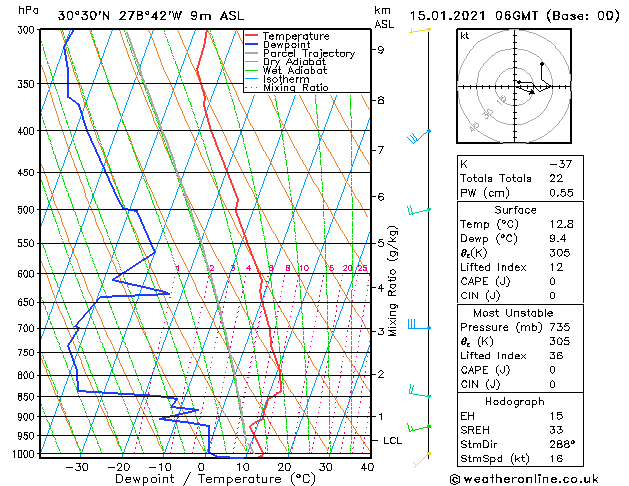Click the yellow wind barb at 300 hPa
Image resolution: width=629 pixels, height=486 pixels.
(420, 30)
